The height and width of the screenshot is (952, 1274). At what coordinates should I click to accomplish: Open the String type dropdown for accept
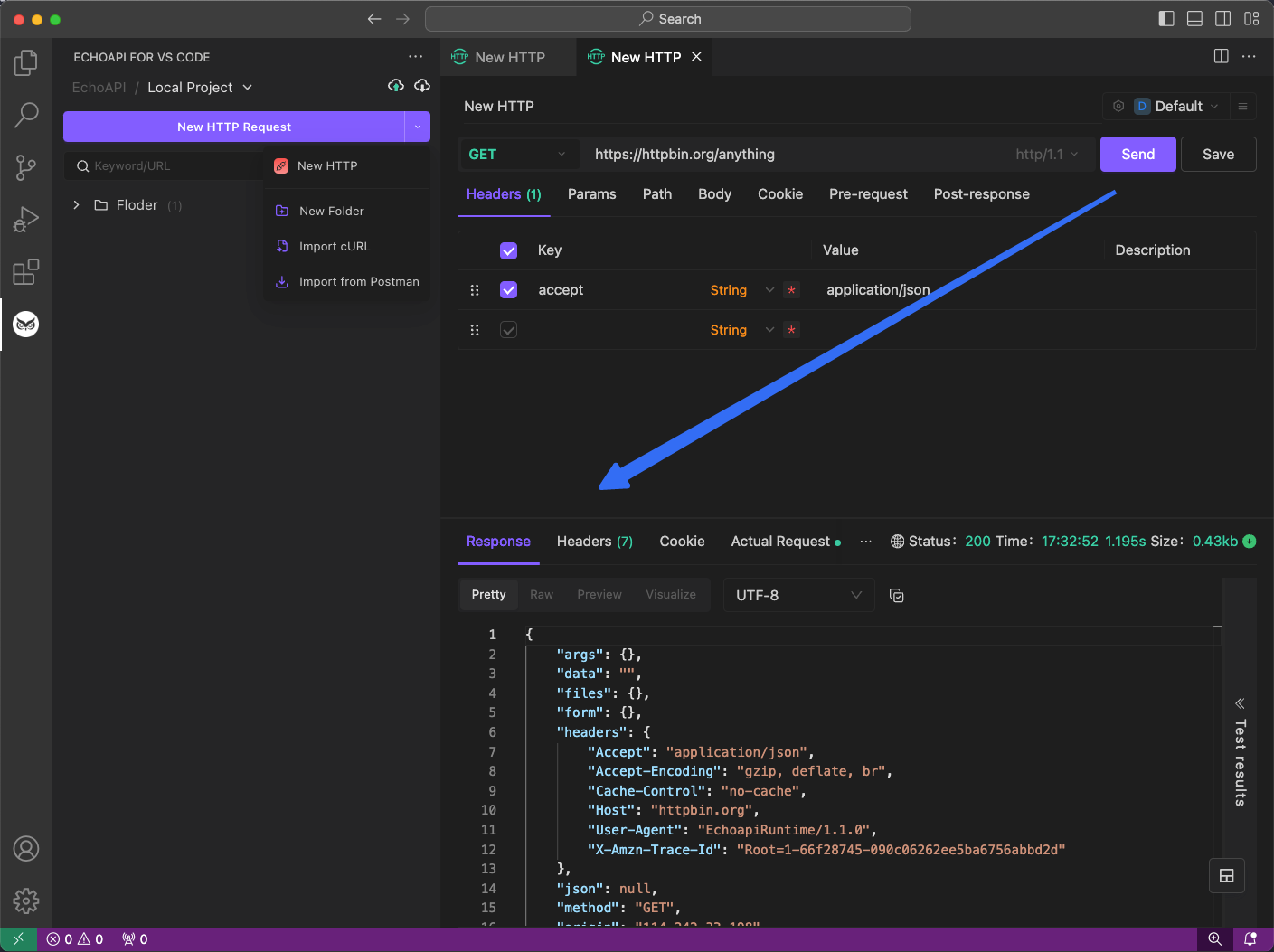[741, 290]
